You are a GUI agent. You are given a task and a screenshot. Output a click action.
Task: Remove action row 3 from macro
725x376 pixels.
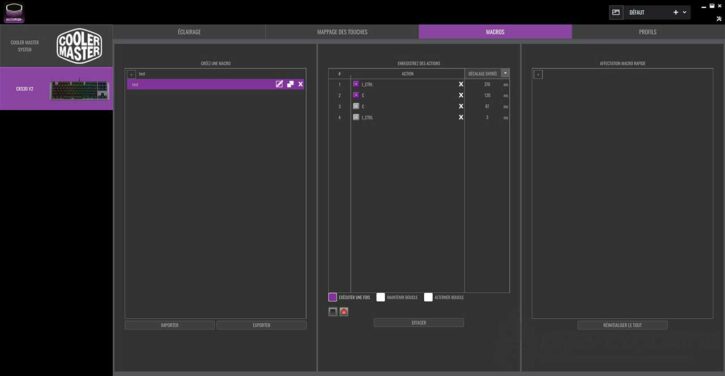click(x=461, y=106)
